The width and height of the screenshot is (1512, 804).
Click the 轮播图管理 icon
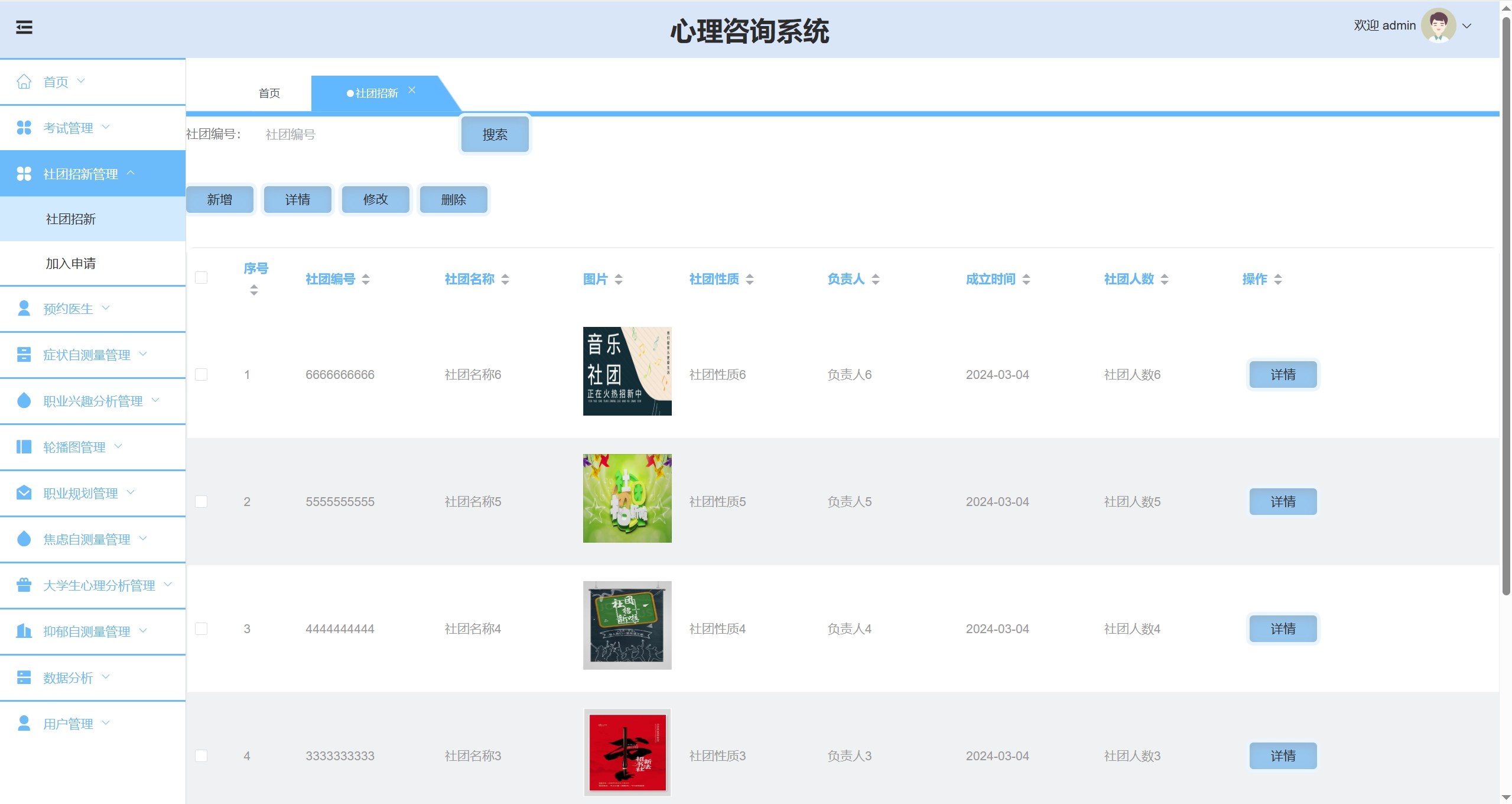click(24, 447)
